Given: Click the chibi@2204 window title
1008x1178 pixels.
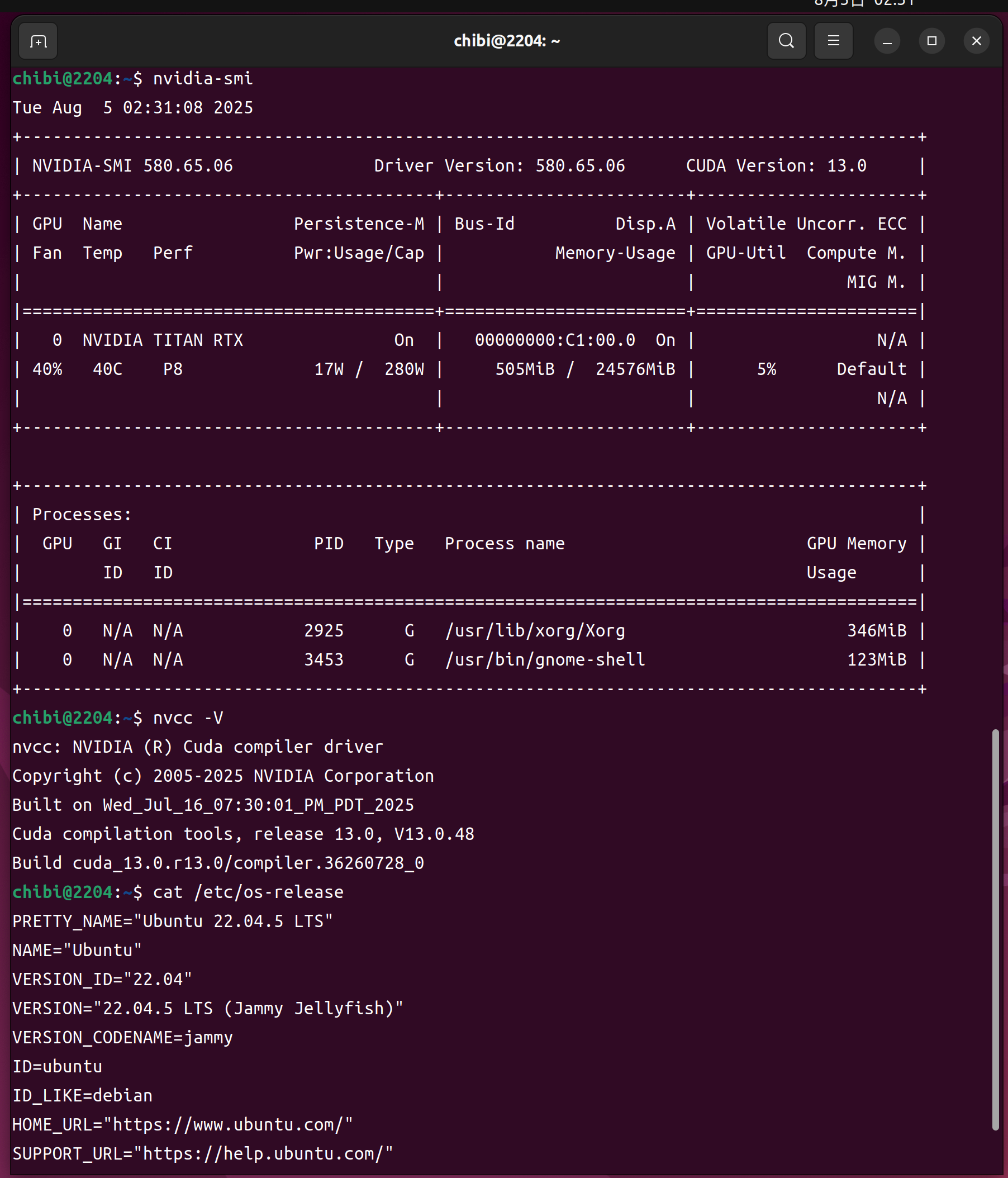Looking at the screenshot, I should [x=507, y=41].
